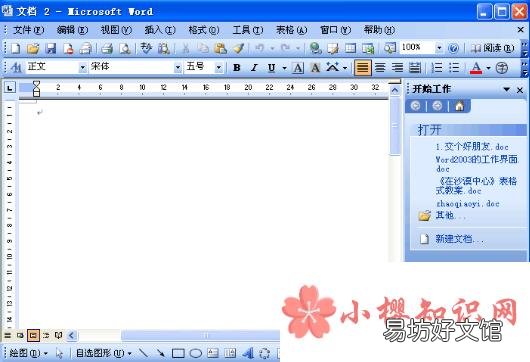Click the horizontal scrollbar left arrow
The image size is (530, 362).
click(71, 335)
